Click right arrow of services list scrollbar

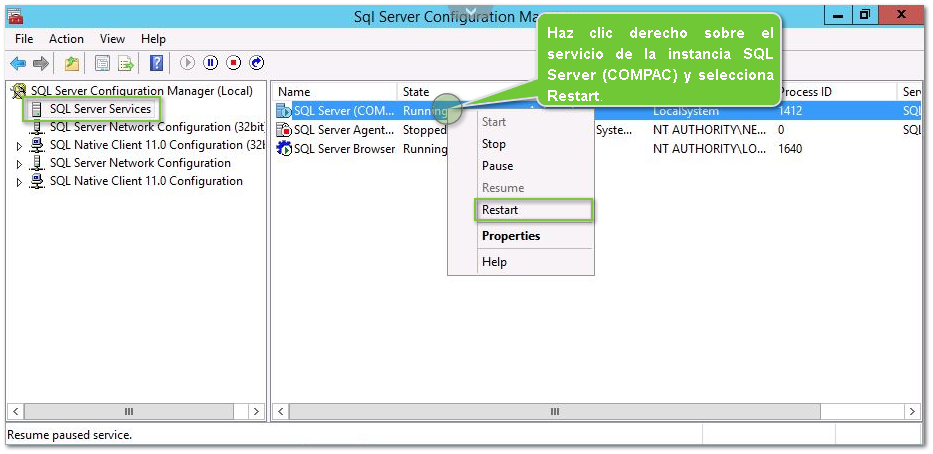click(x=911, y=412)
